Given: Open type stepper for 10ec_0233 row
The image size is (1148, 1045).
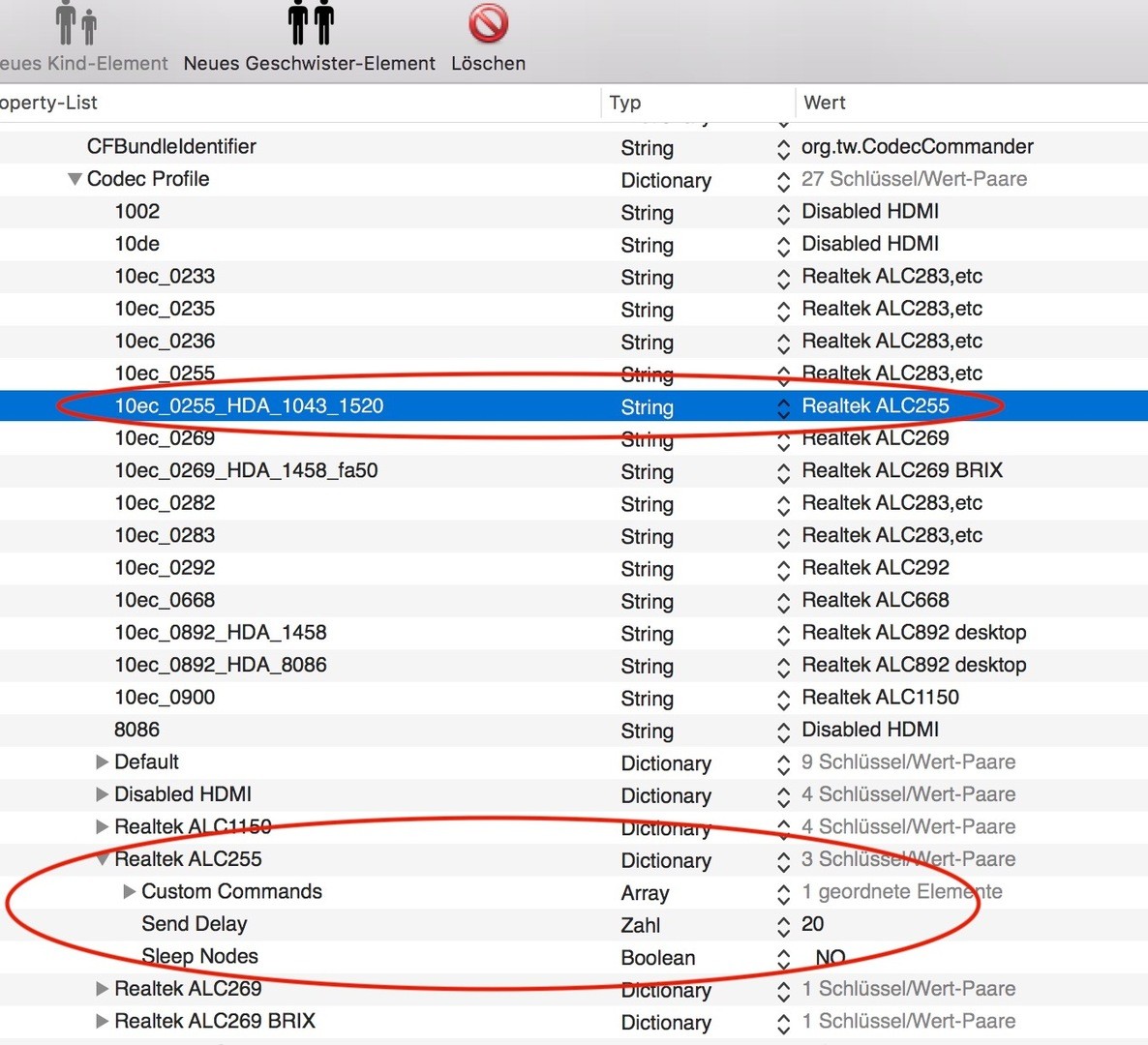Looking at the screenshot, I should (x=783, y=279).
